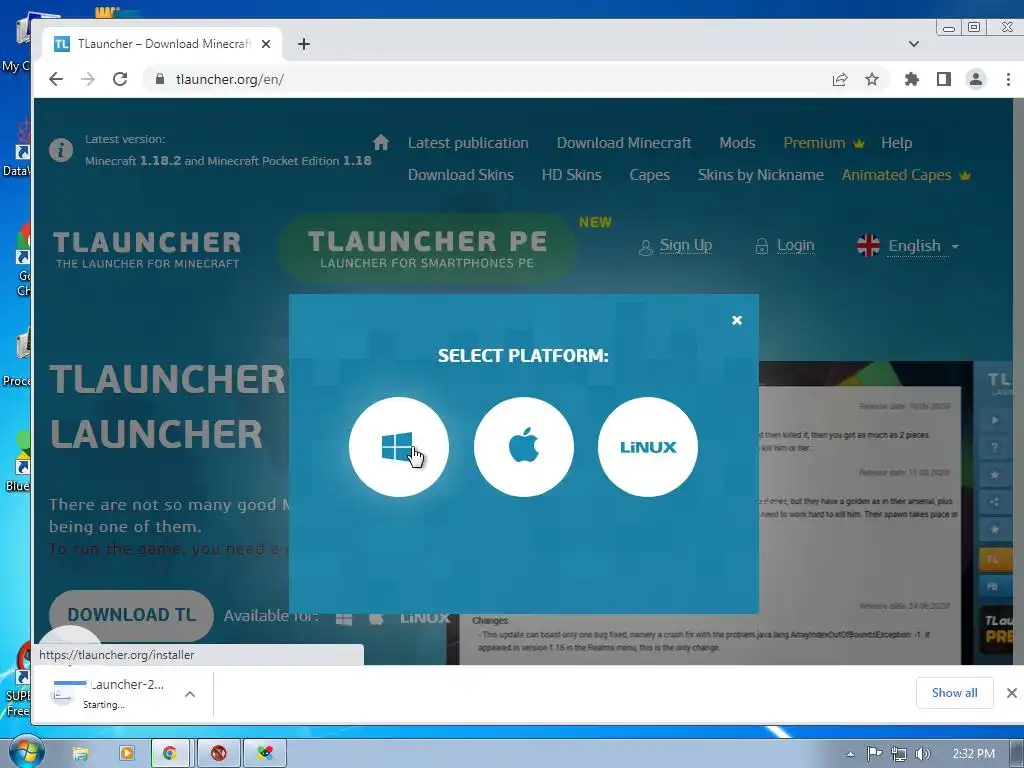Open the tab search chevron
The height and width of the screenshot is (768, 1024).
(x=914, y=44)
